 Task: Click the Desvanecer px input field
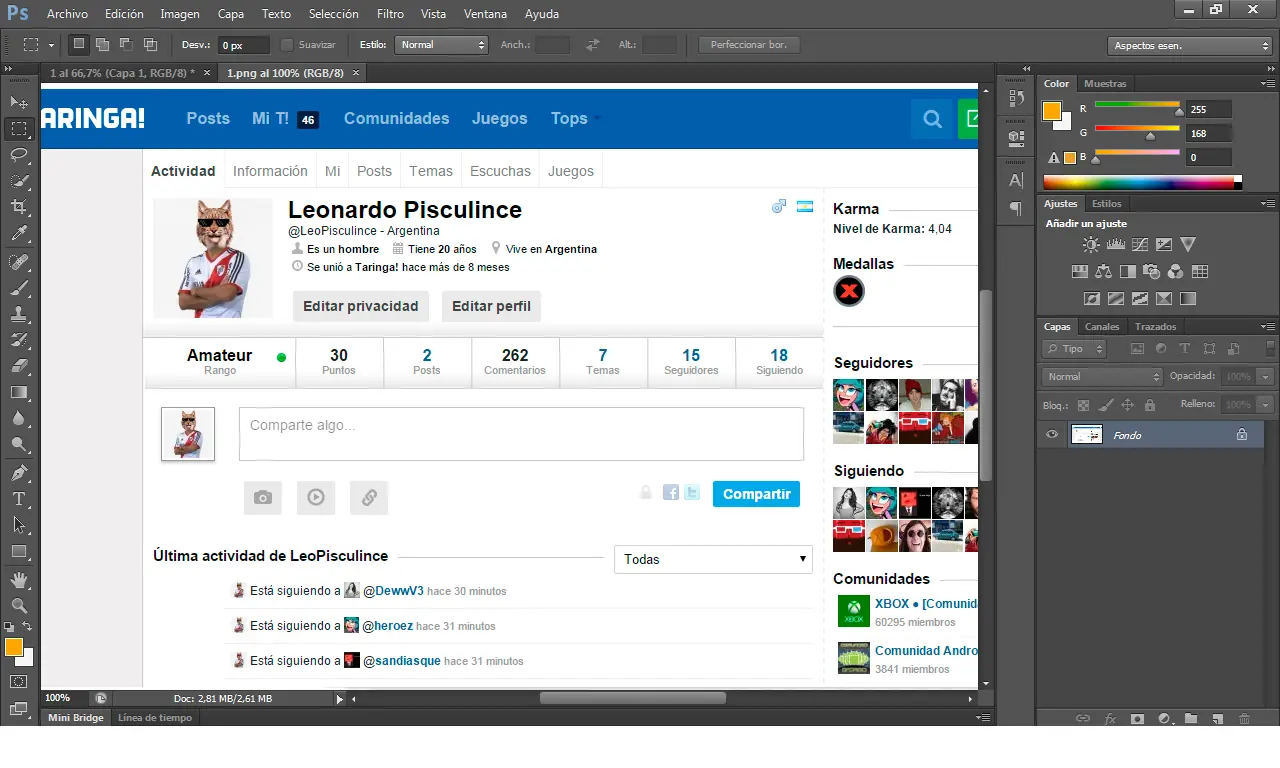pos(244,45)
